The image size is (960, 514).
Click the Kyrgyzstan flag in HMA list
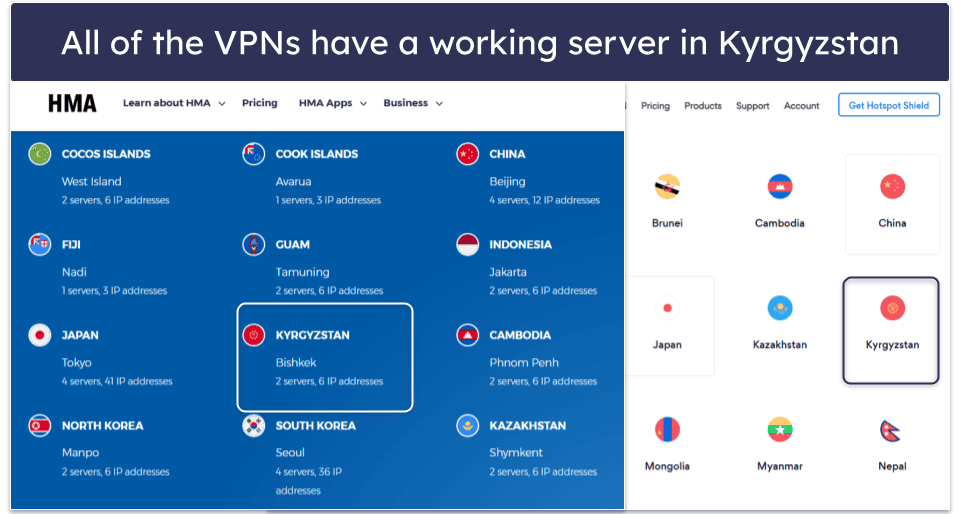(253, 335)
